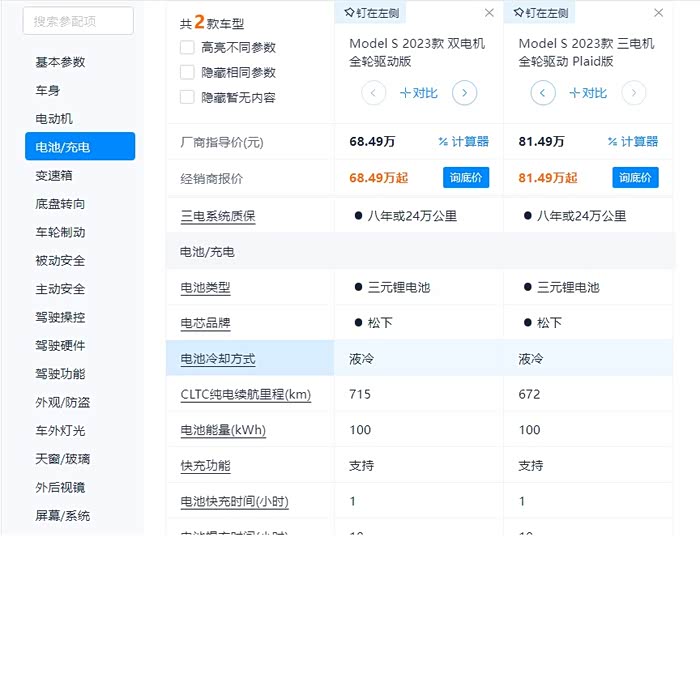
Task: Toggle 隐藏相同参数 checkbox
Action: coord(187,72)
